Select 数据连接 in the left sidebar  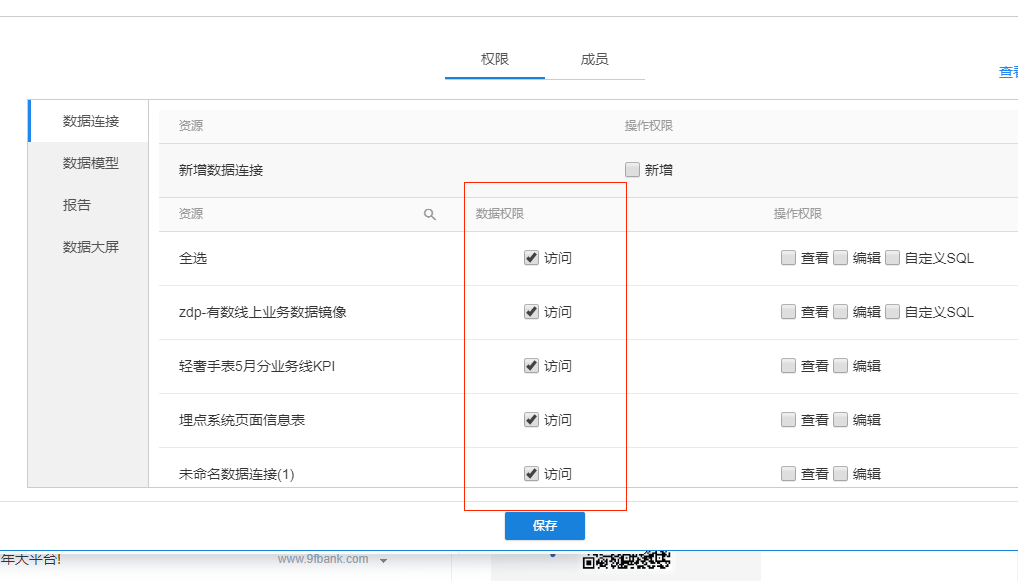tap(91, 121)
